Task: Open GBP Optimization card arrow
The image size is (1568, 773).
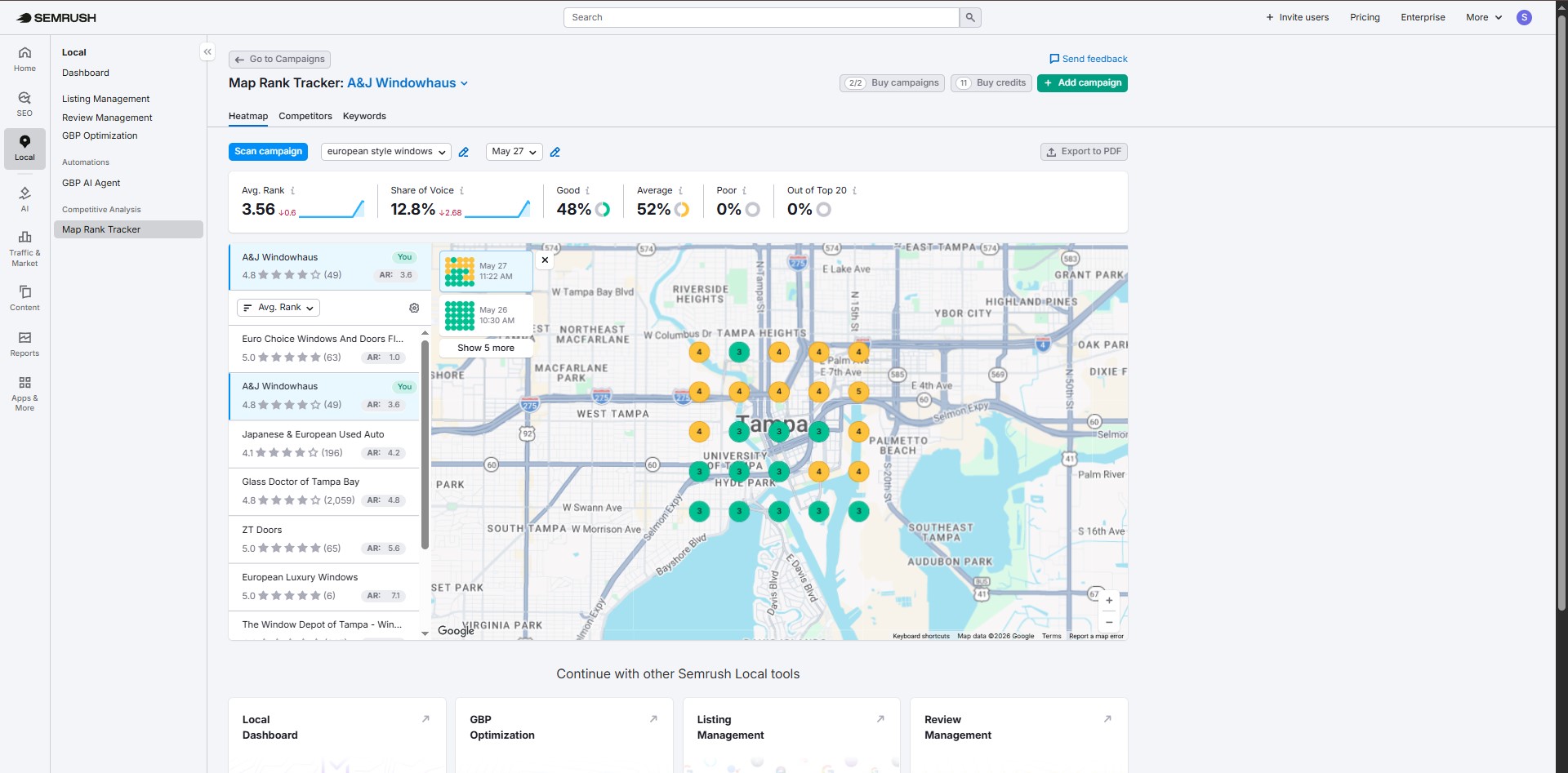Action: point(653,719)
